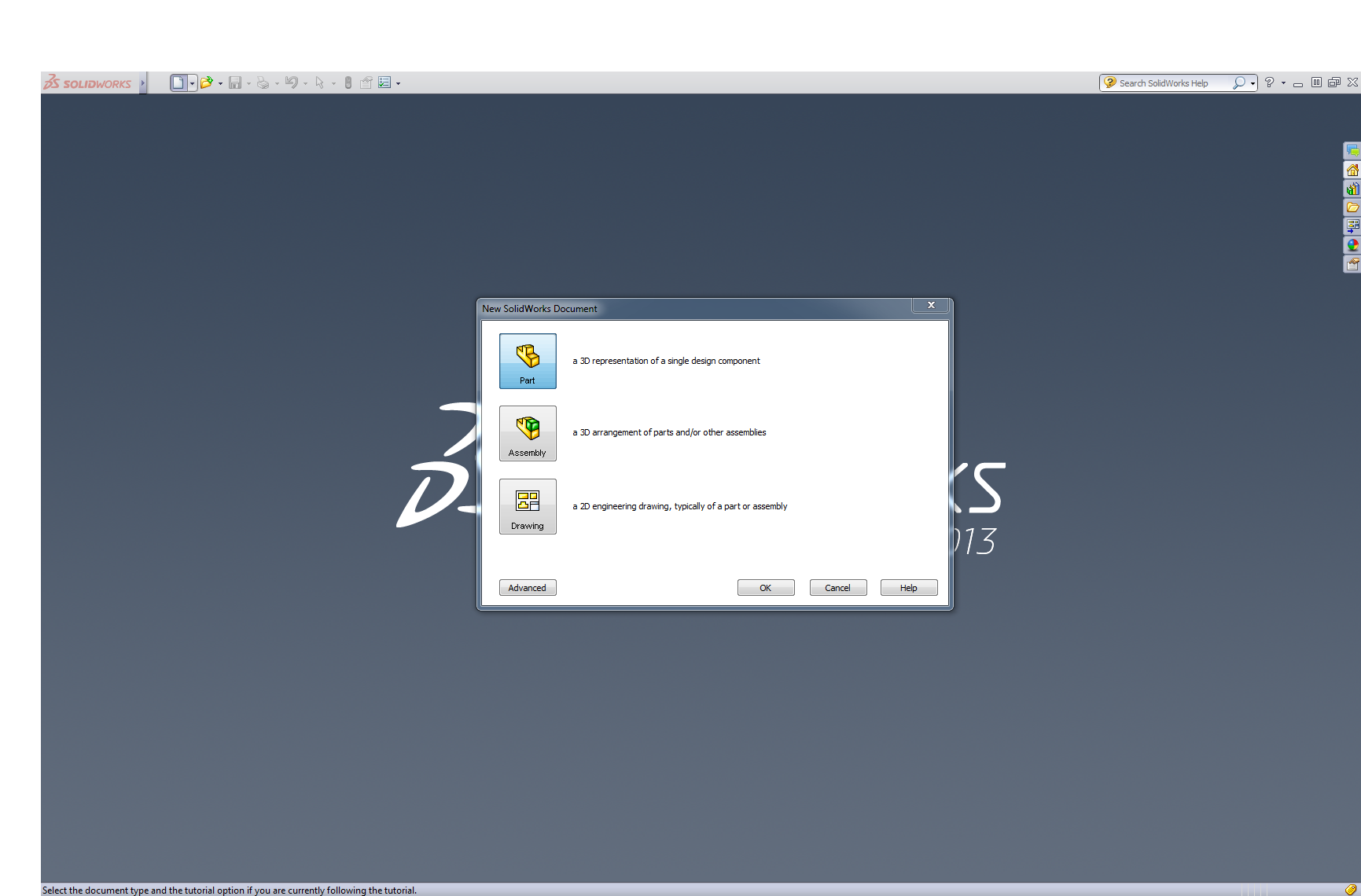Open Appearances color ball tab

pyautogui.click(x=1352, y=245)
